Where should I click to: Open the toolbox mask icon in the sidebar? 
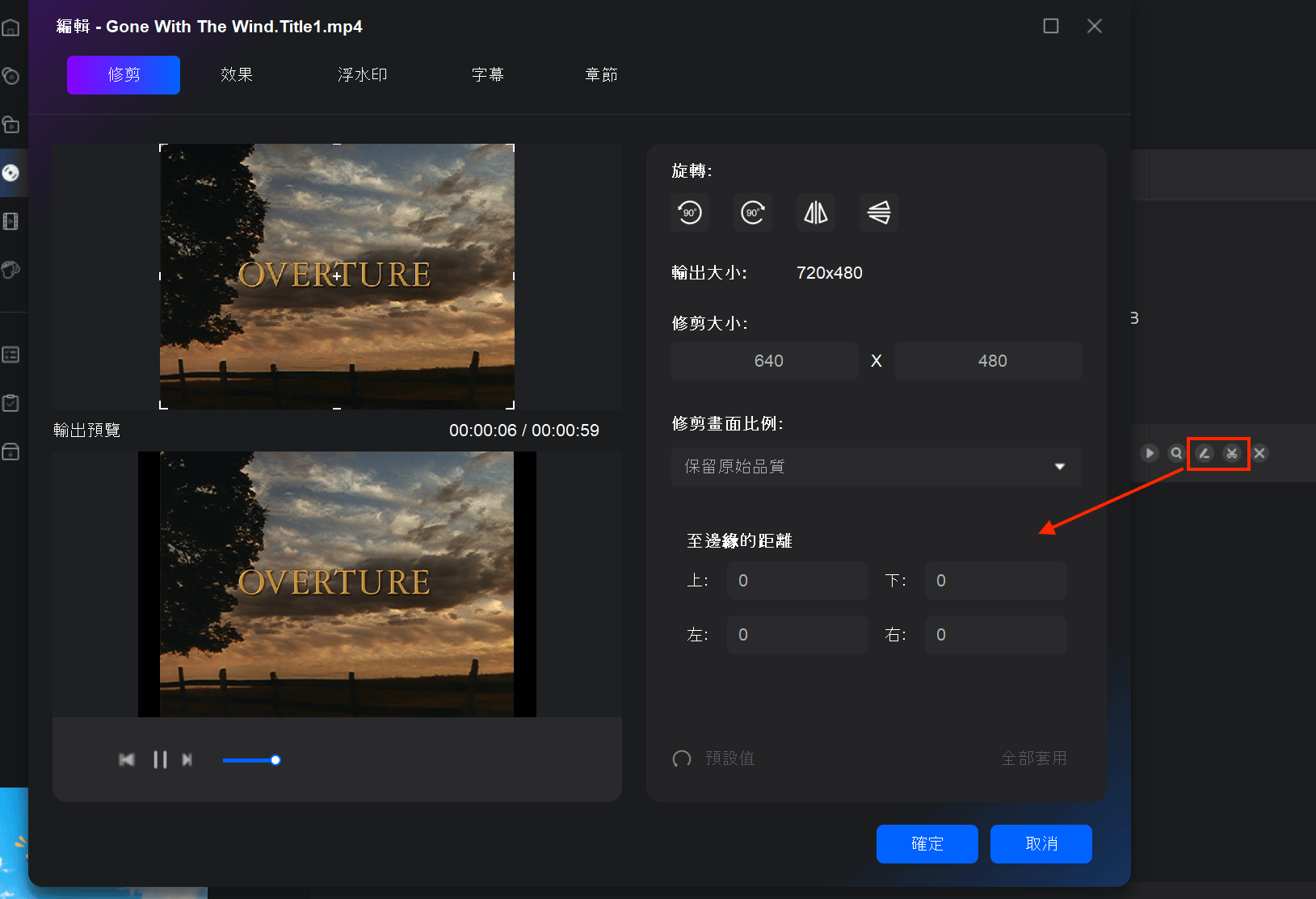[x=11, y=270]
